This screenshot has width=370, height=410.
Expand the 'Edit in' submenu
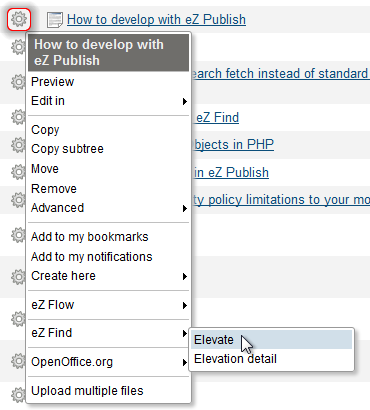click(x=108, y=101)
